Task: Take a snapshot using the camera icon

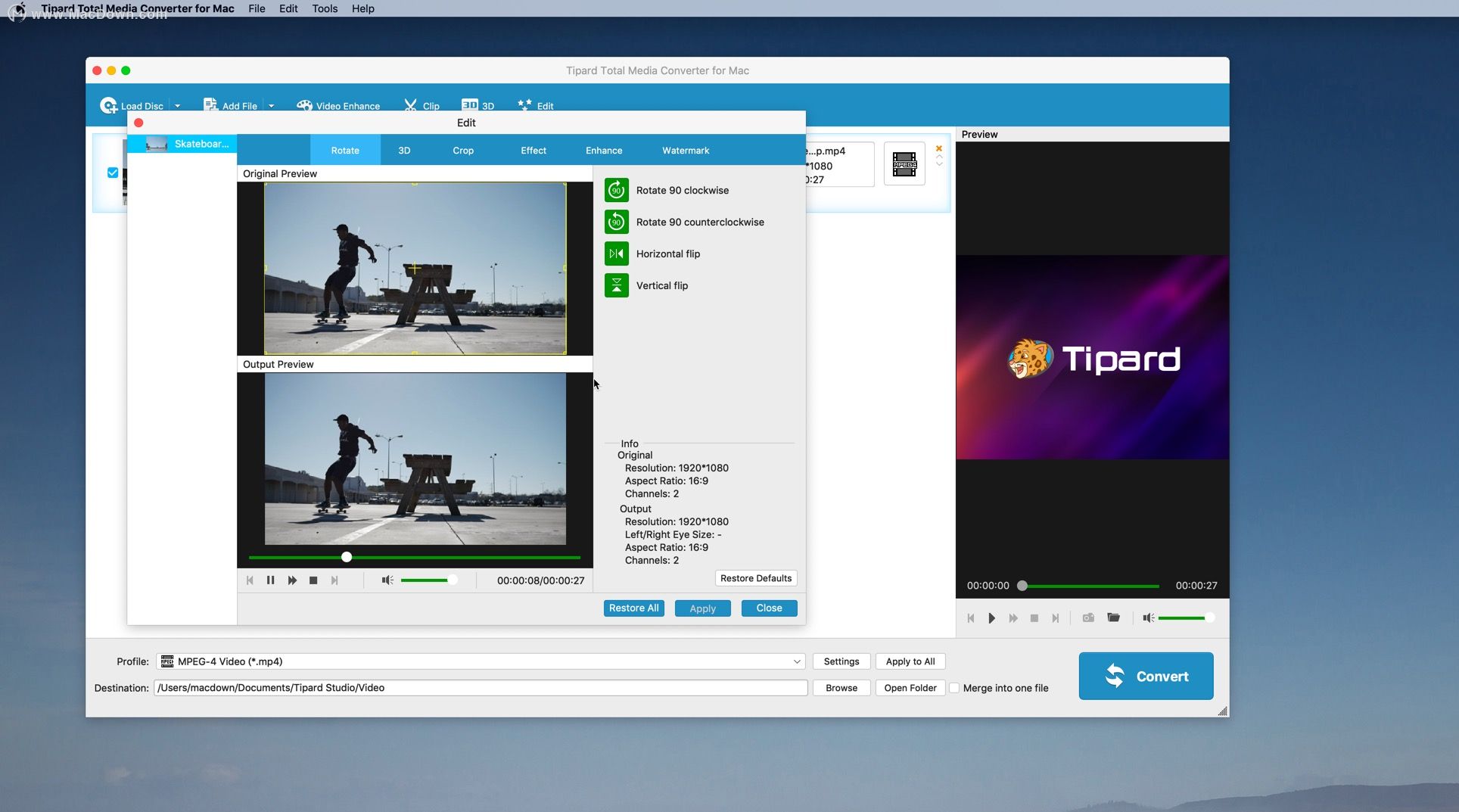Action: 1088,618
